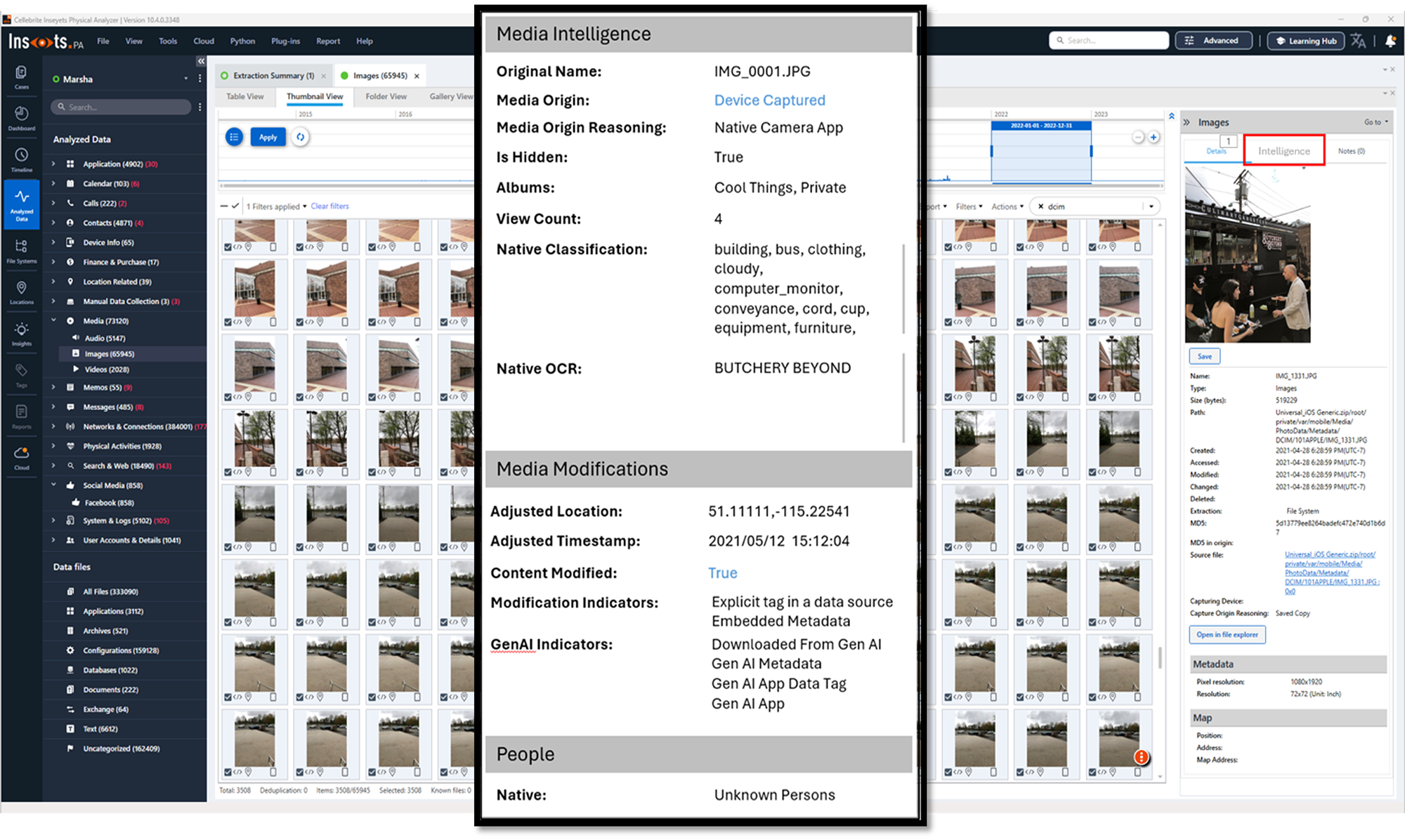The height and width of the screenshot is (840, 1405).
Task: Click the blue list-view round button
Action: (x=234, y=137)
